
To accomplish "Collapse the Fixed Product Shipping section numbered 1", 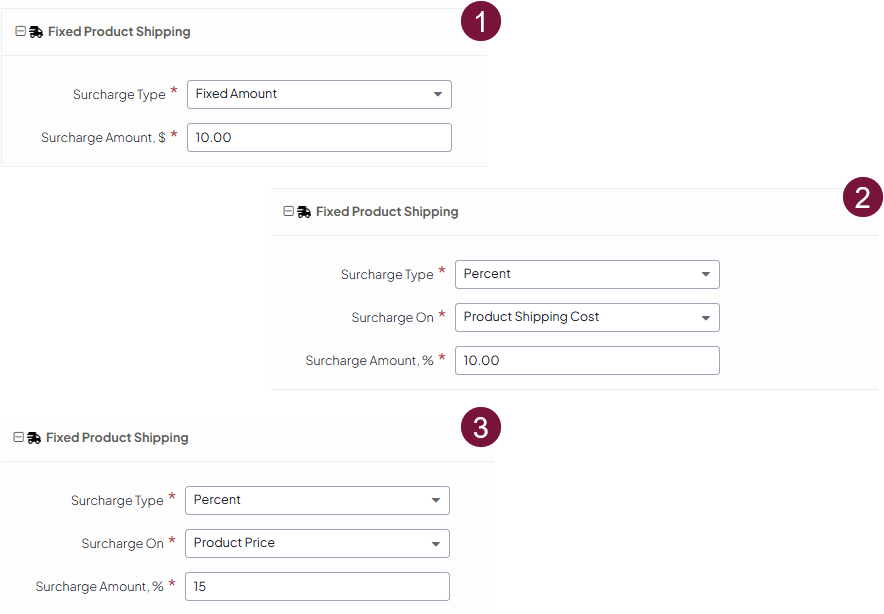I will coord(20,32).
